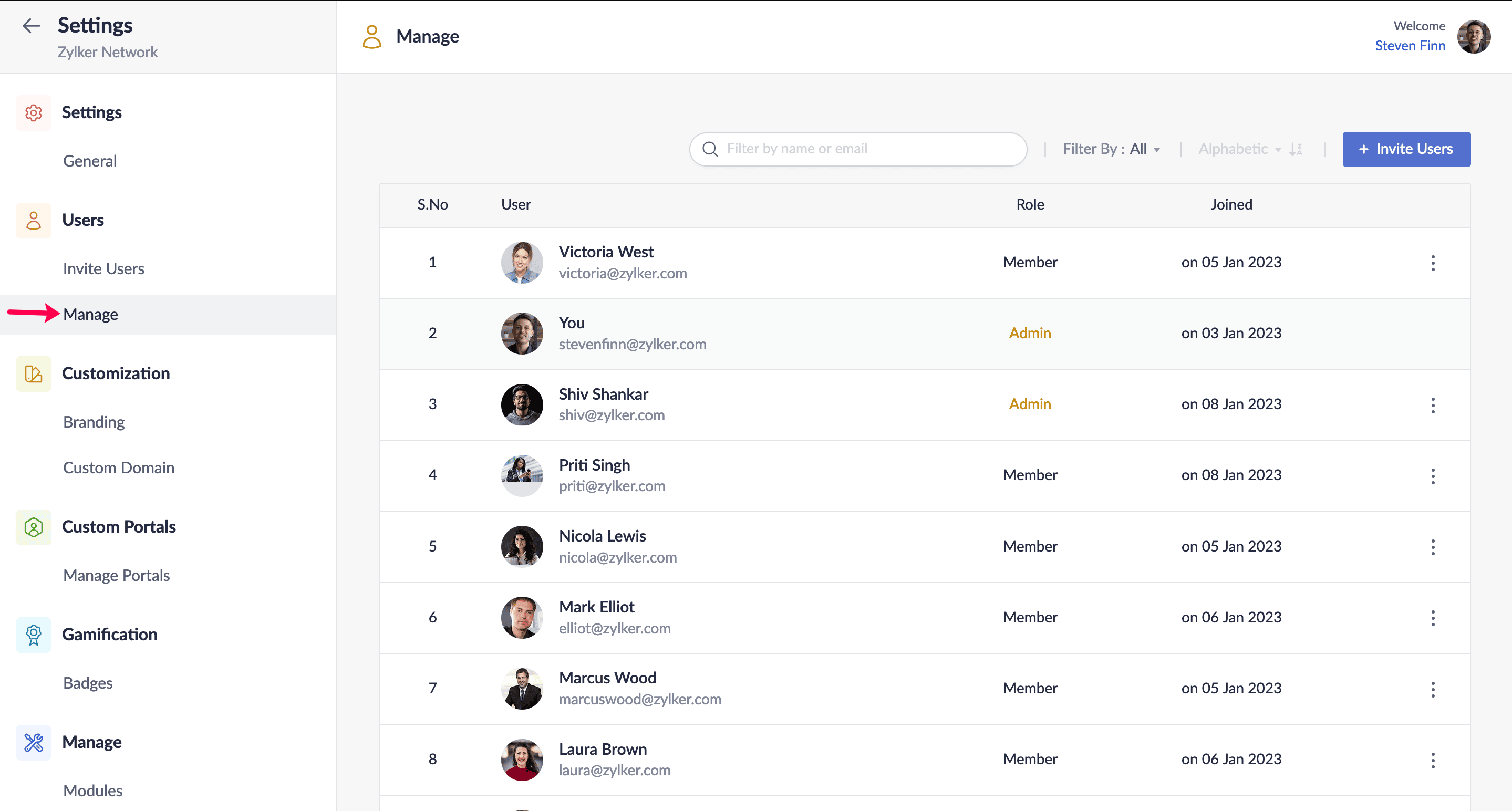
Task: Click the back arrow beside Settings
Action: tap(30, 25)
